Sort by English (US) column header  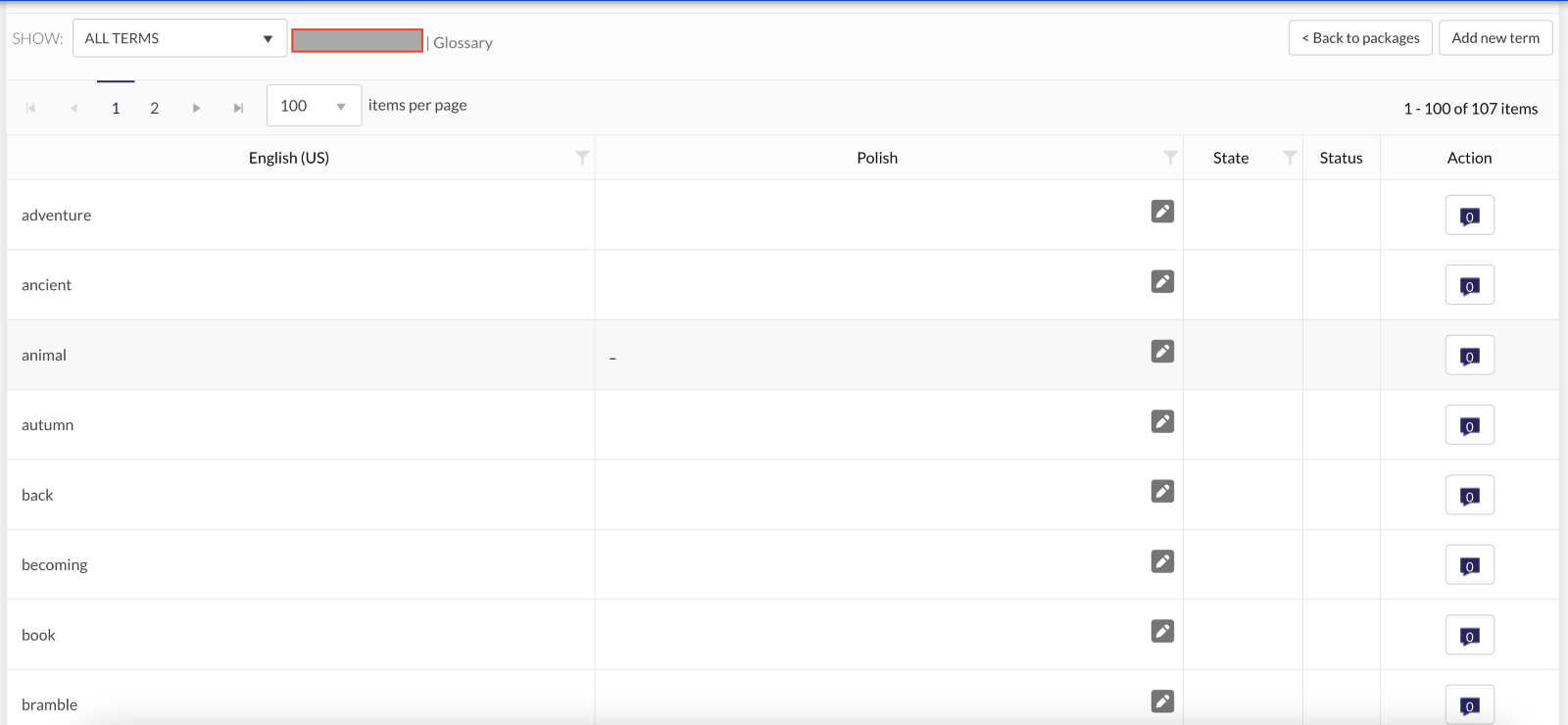pyautogui.click(x=289, y=158)
